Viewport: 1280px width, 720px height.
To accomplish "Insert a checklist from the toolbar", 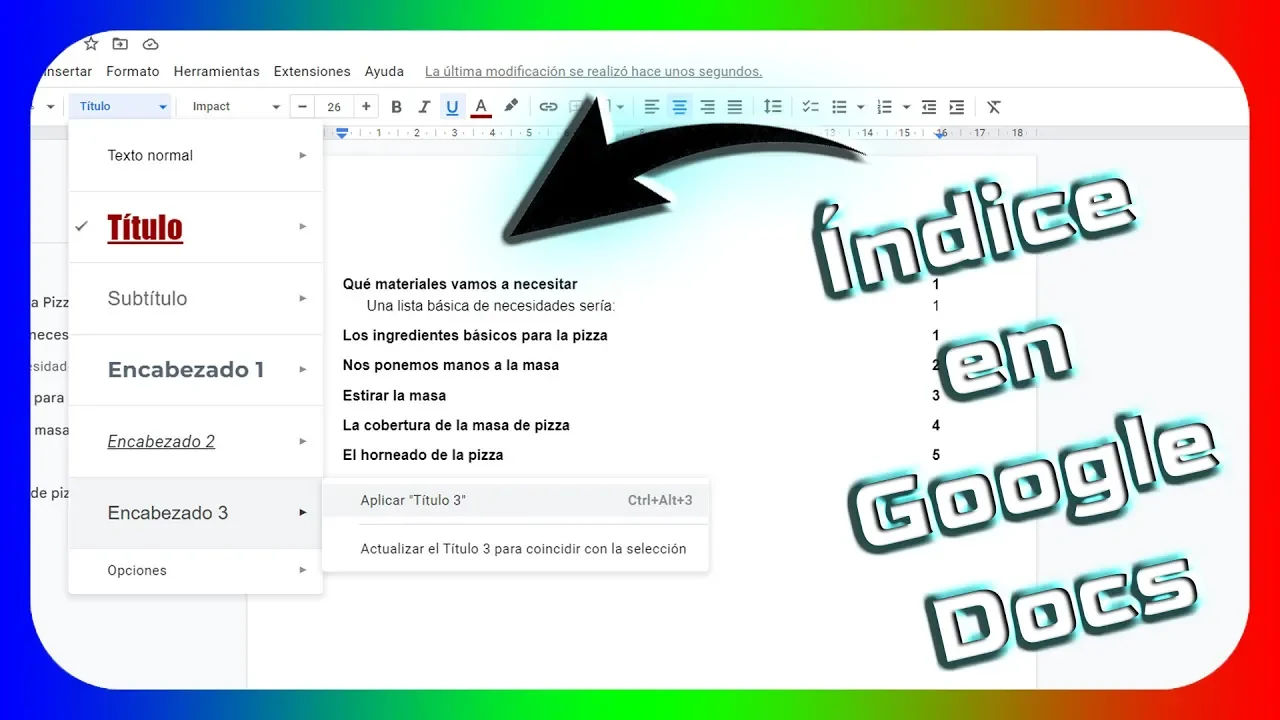I will click(810, 107).
